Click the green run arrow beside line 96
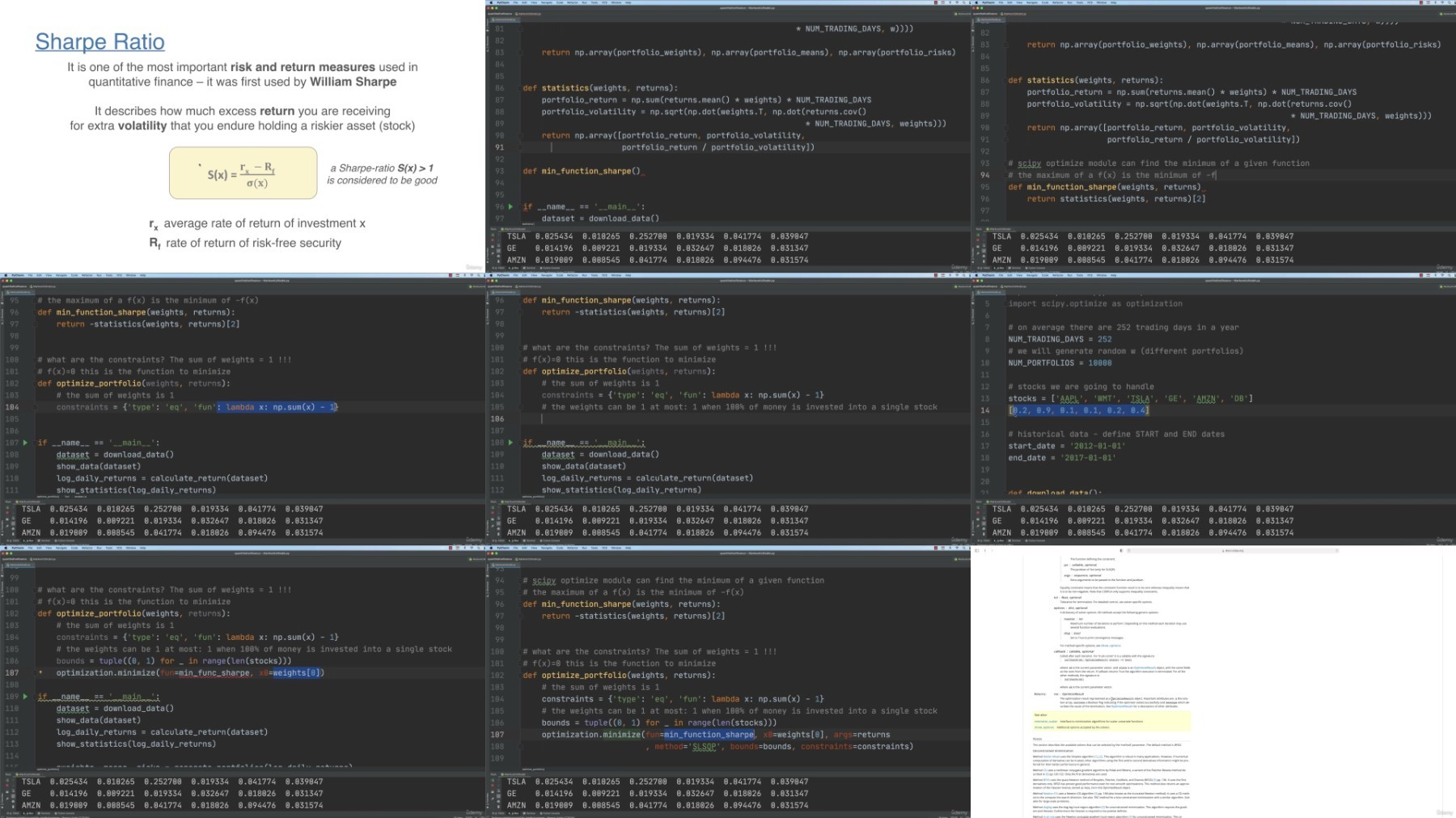 [x=510, y=207]
